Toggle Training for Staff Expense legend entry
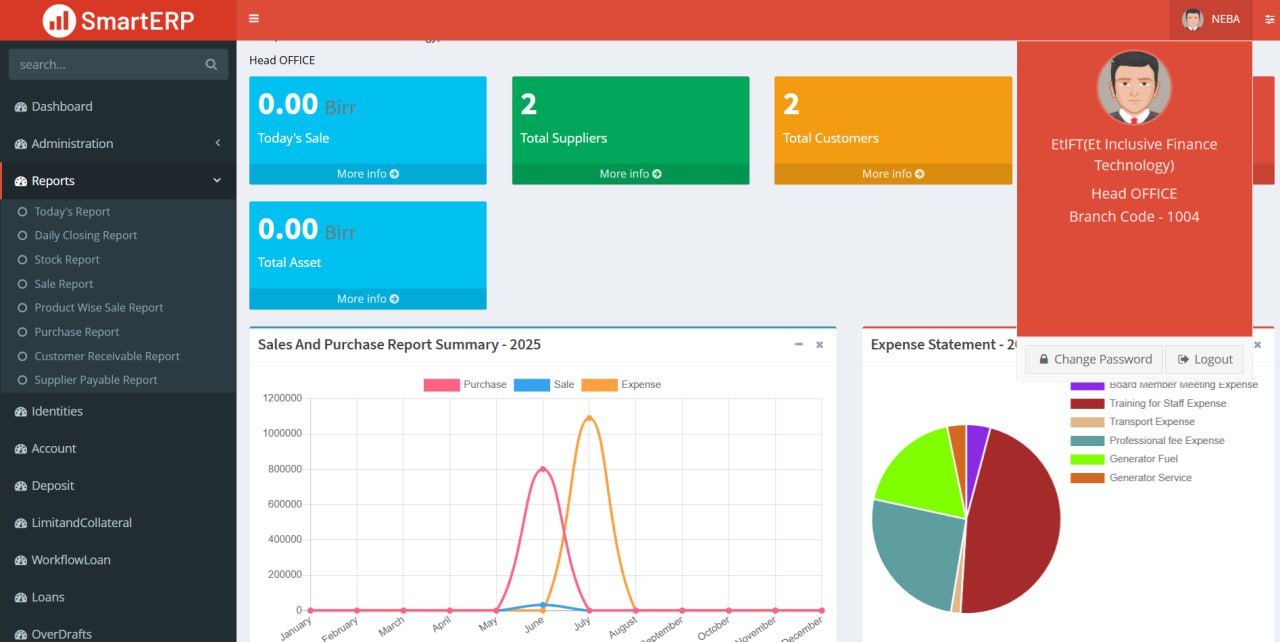The image size is (1280, 642). coord(1148,404)
